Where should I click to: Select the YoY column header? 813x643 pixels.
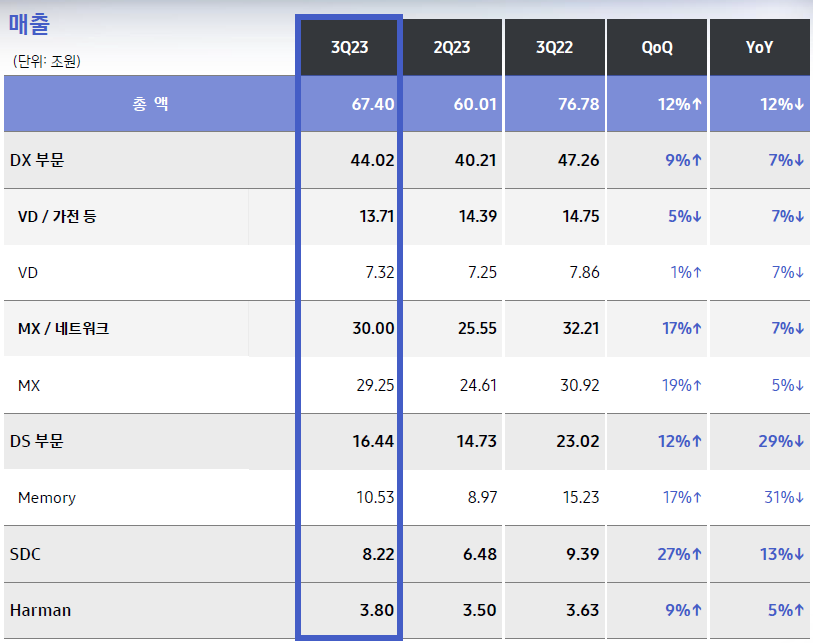[759, 47]
